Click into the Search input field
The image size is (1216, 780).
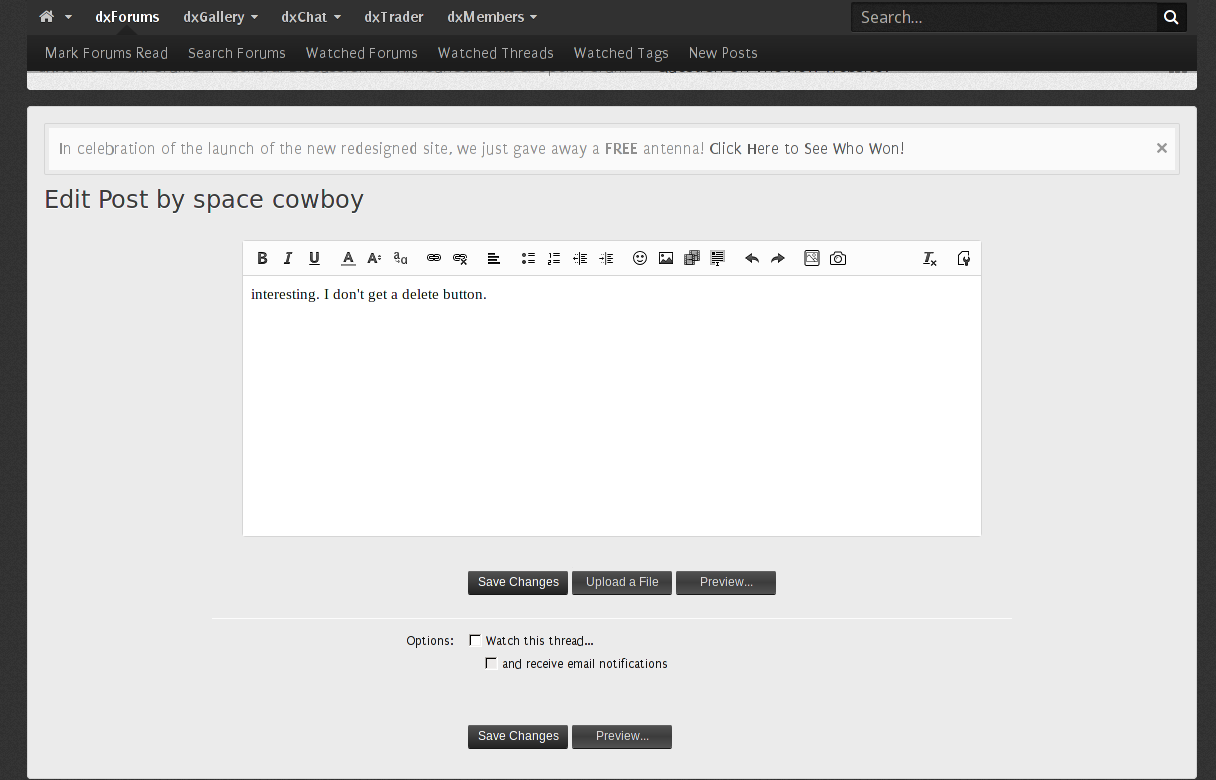pos(1004,17)
